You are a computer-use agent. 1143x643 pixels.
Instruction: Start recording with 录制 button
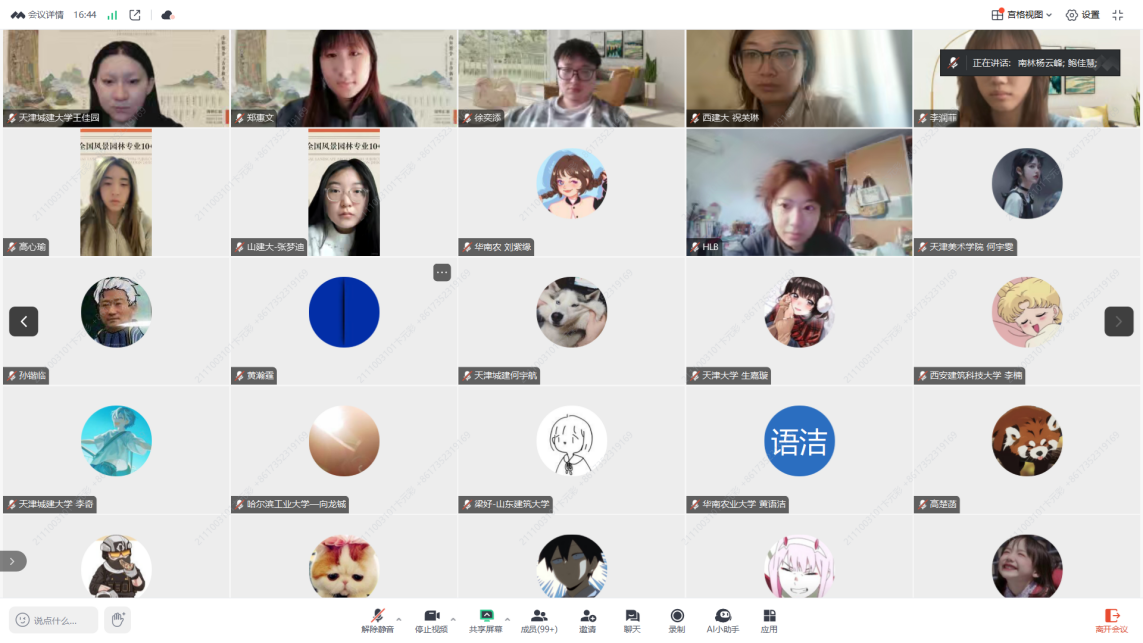[x=677, y=620]
